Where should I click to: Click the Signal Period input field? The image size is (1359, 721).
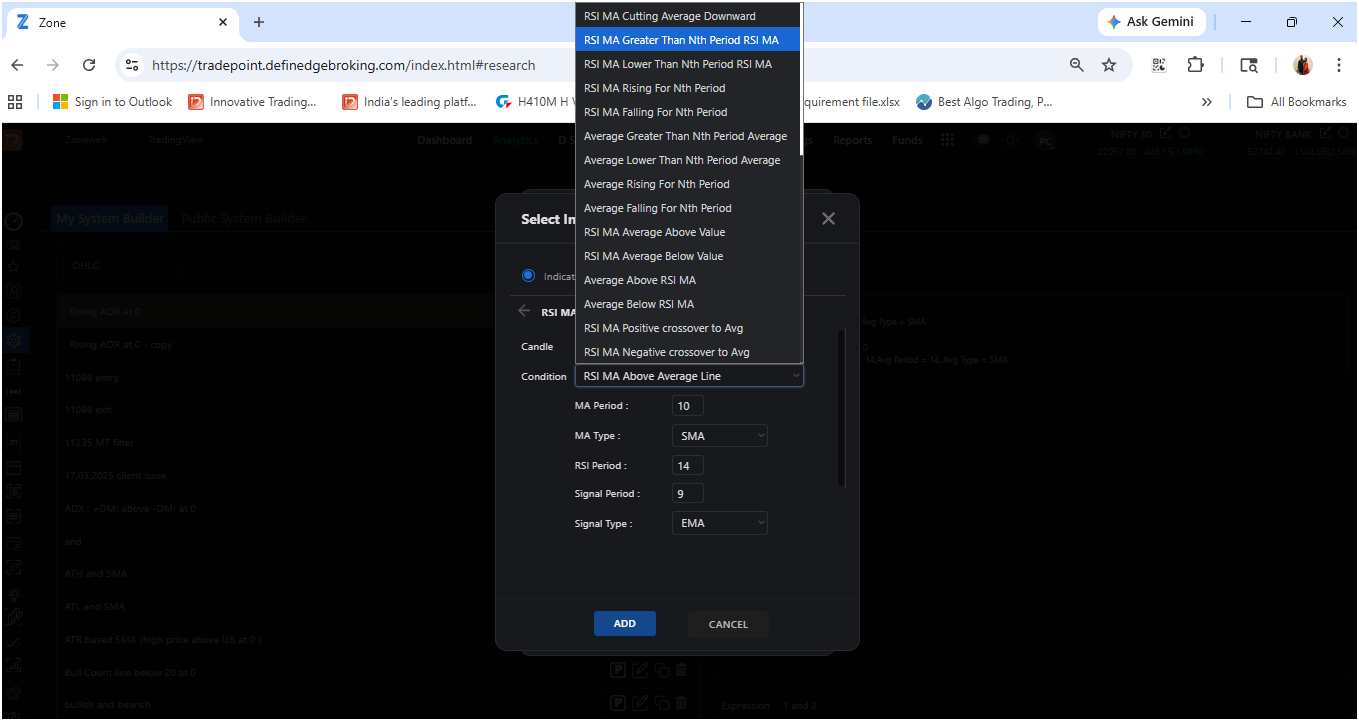pos(688,493)
